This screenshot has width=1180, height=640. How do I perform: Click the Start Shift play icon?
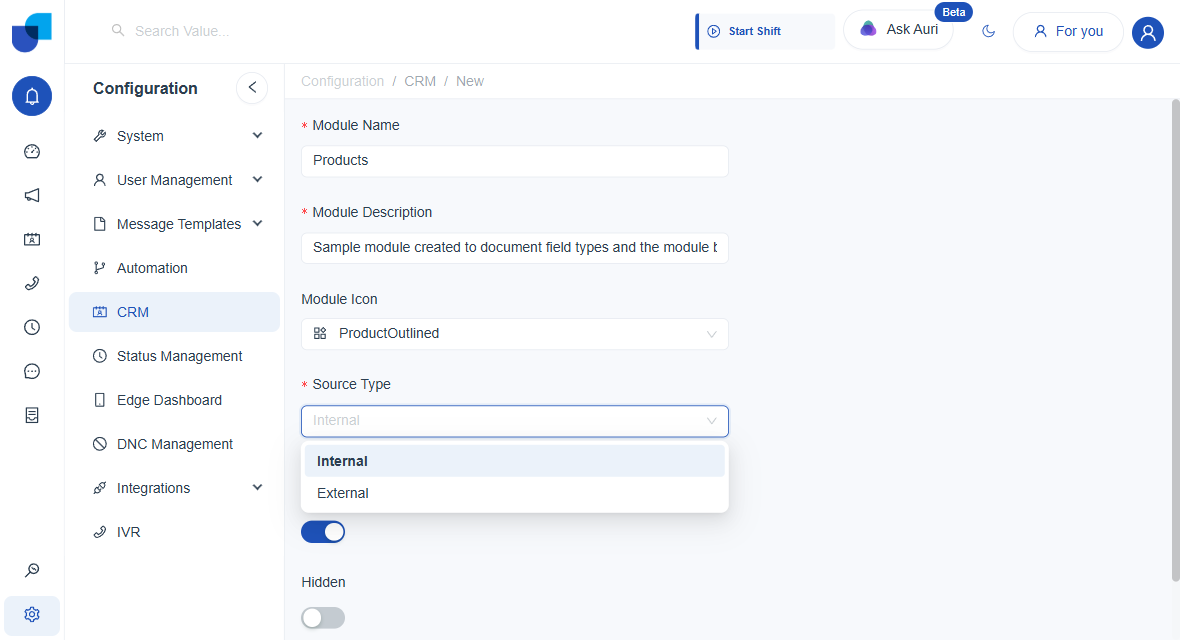coord(713,32)
